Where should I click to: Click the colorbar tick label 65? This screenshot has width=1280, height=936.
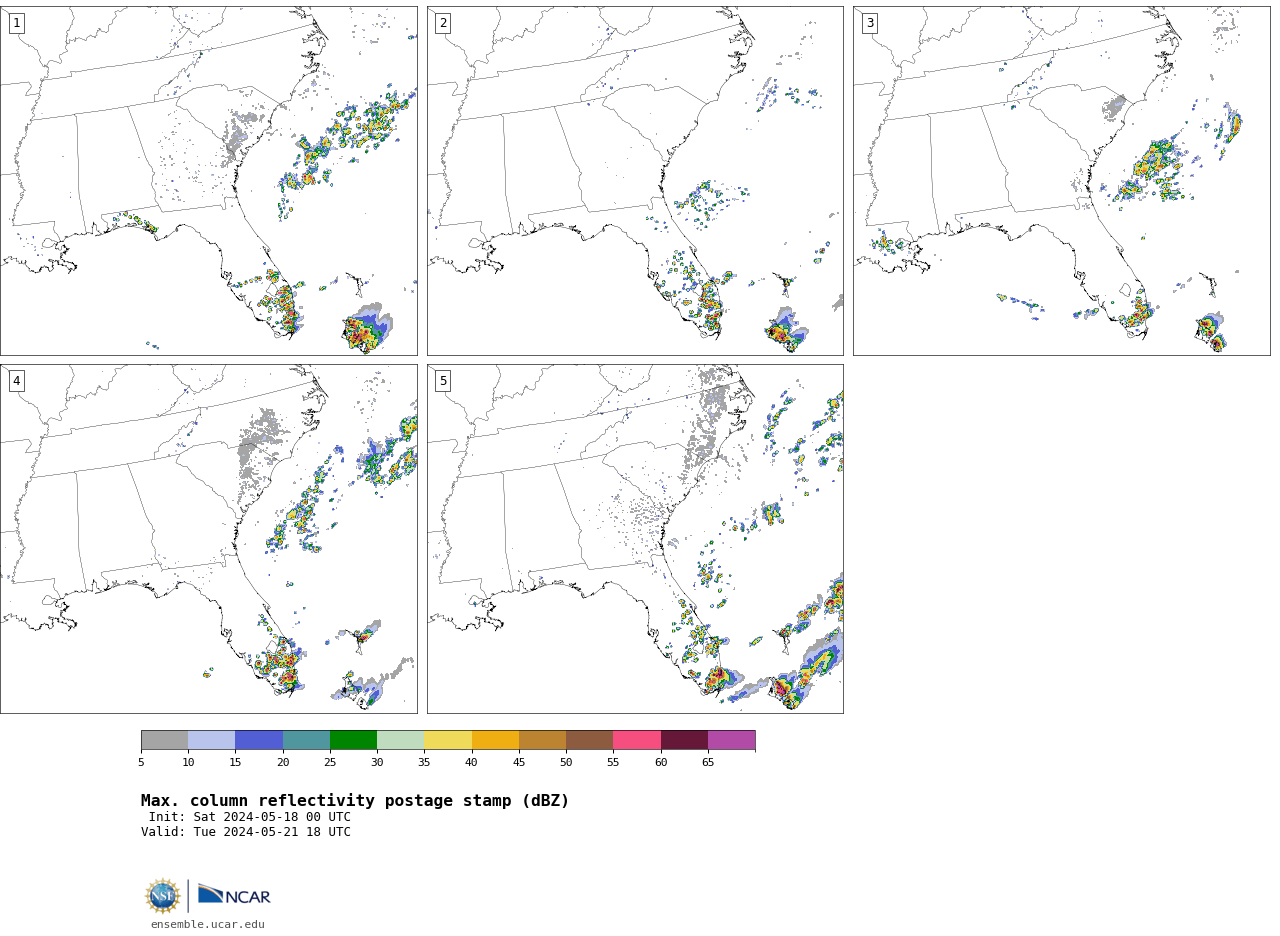click(x=708, y=763)
